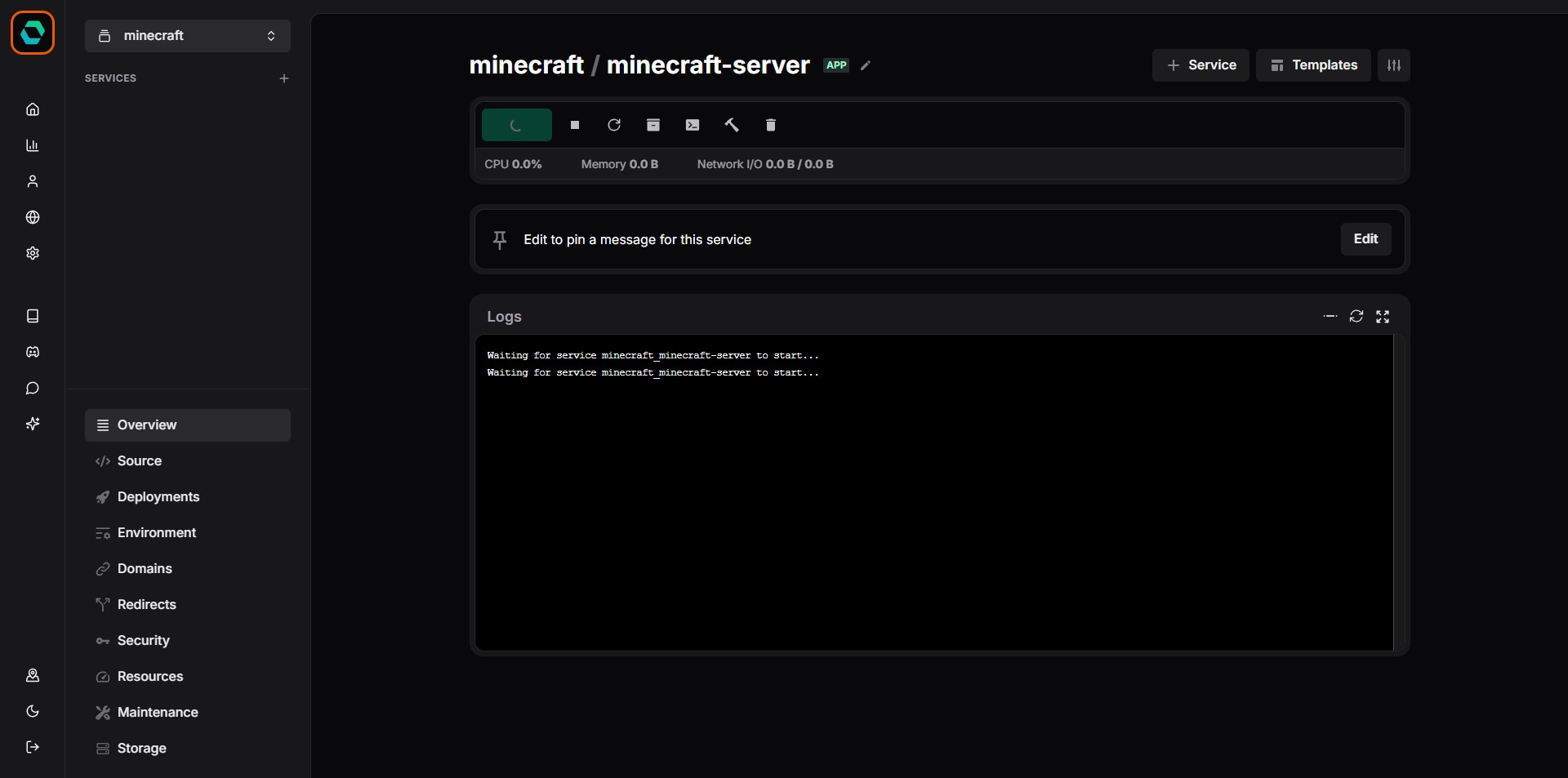
Task: Stop the service with the square icon
Action: coord(575,125)
